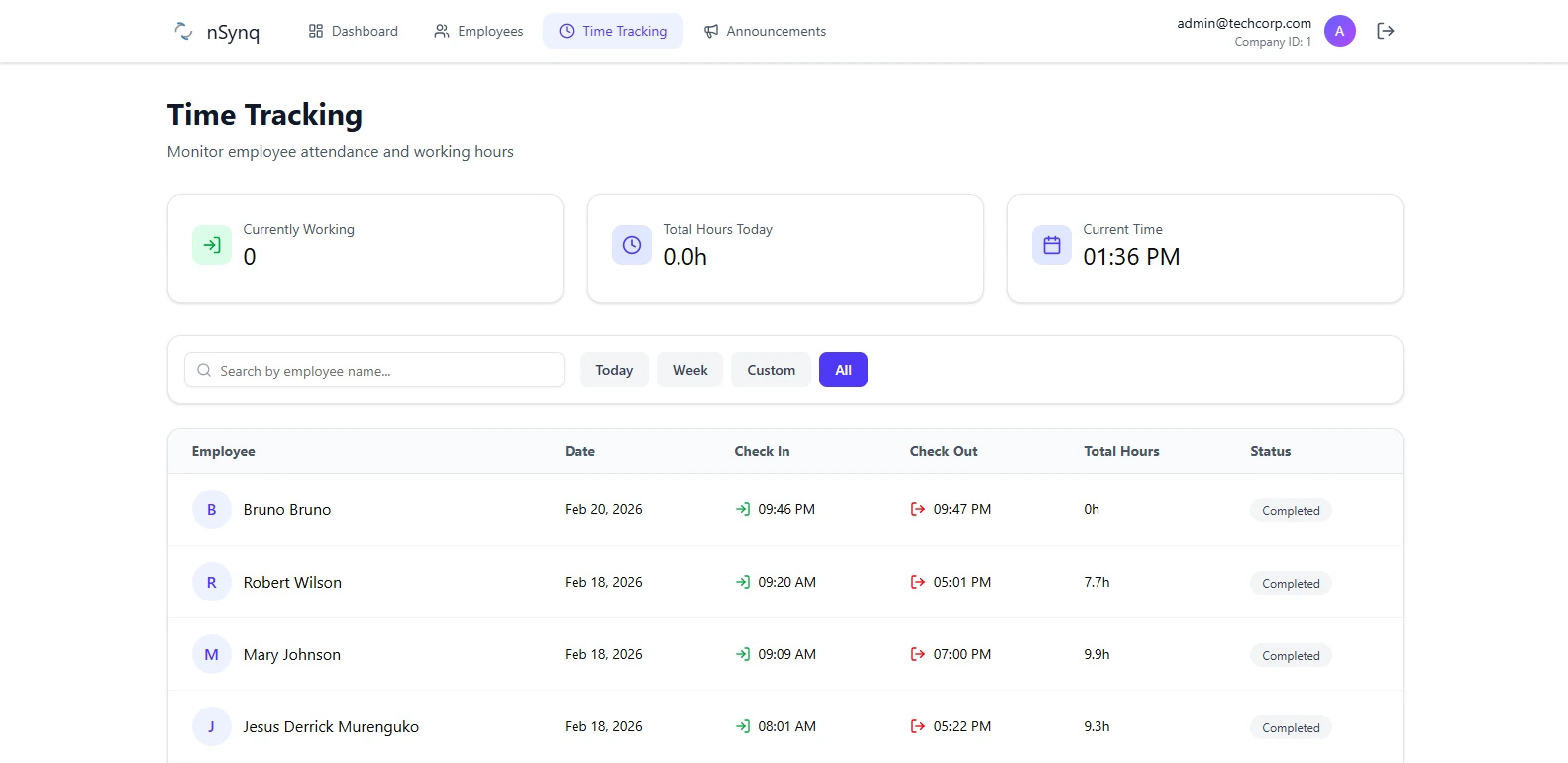
Task: Click the Total Hours Today clock icon
Action: tap(632, 245)
